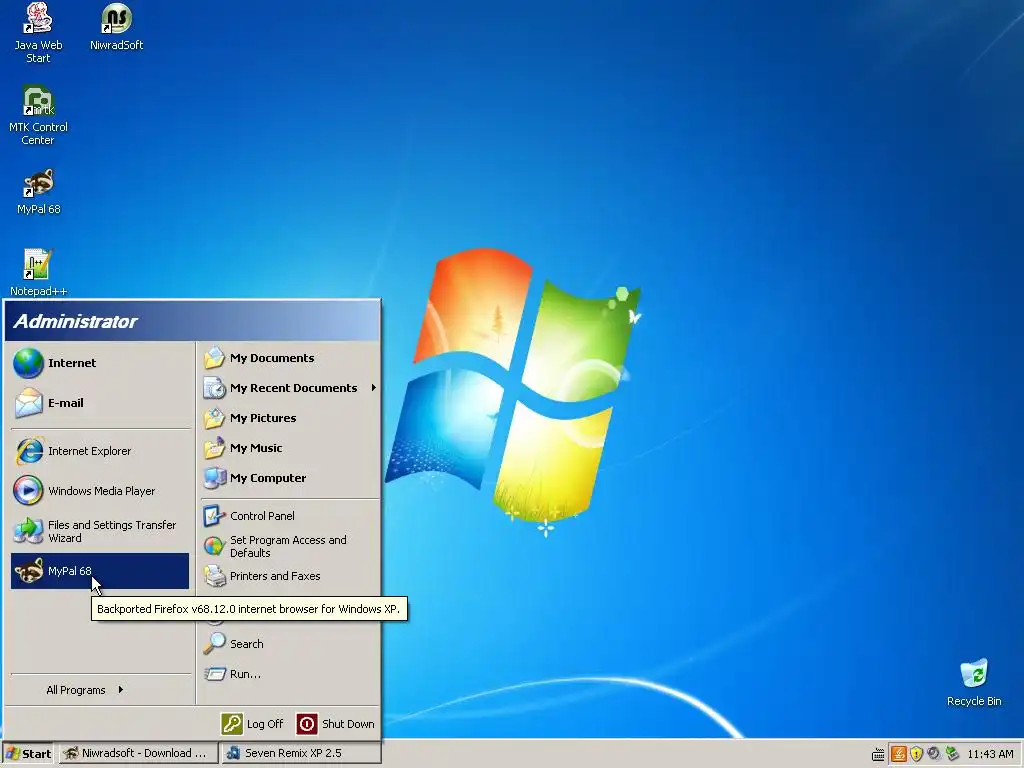
Task: Click the Shut Down button
Action: (336, 724)
